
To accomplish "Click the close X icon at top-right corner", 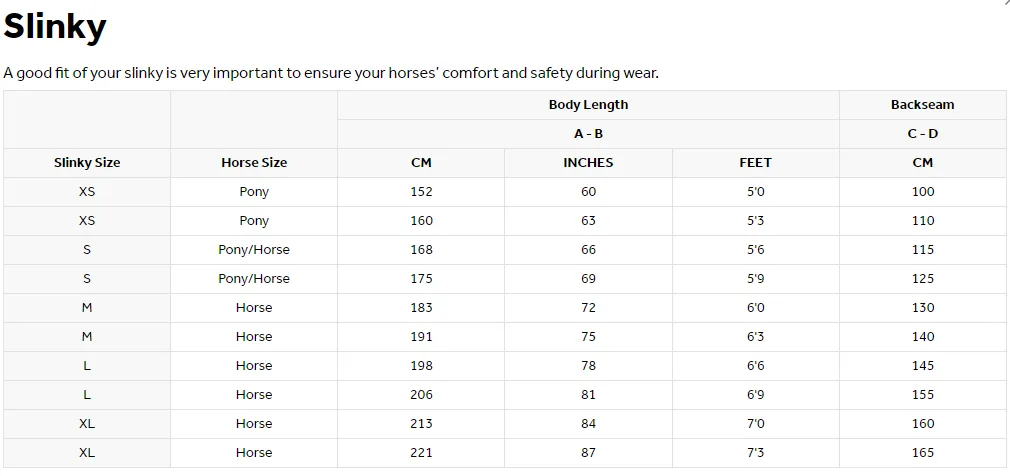I will pyautogui.click(x=1005, y=3).
